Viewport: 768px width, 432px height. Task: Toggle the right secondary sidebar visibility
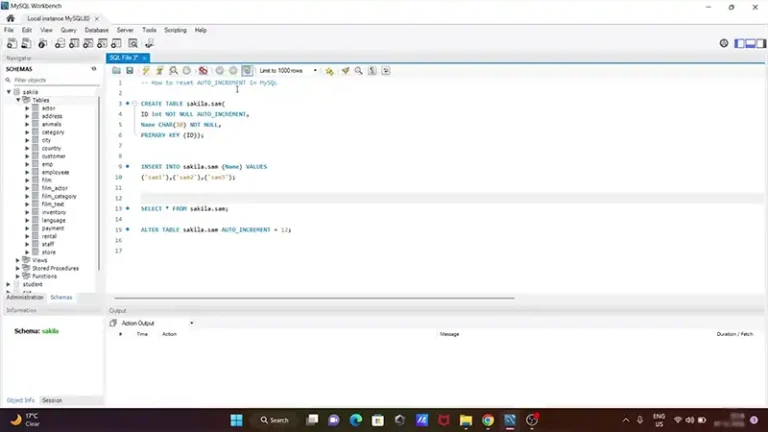coord(761,44)
